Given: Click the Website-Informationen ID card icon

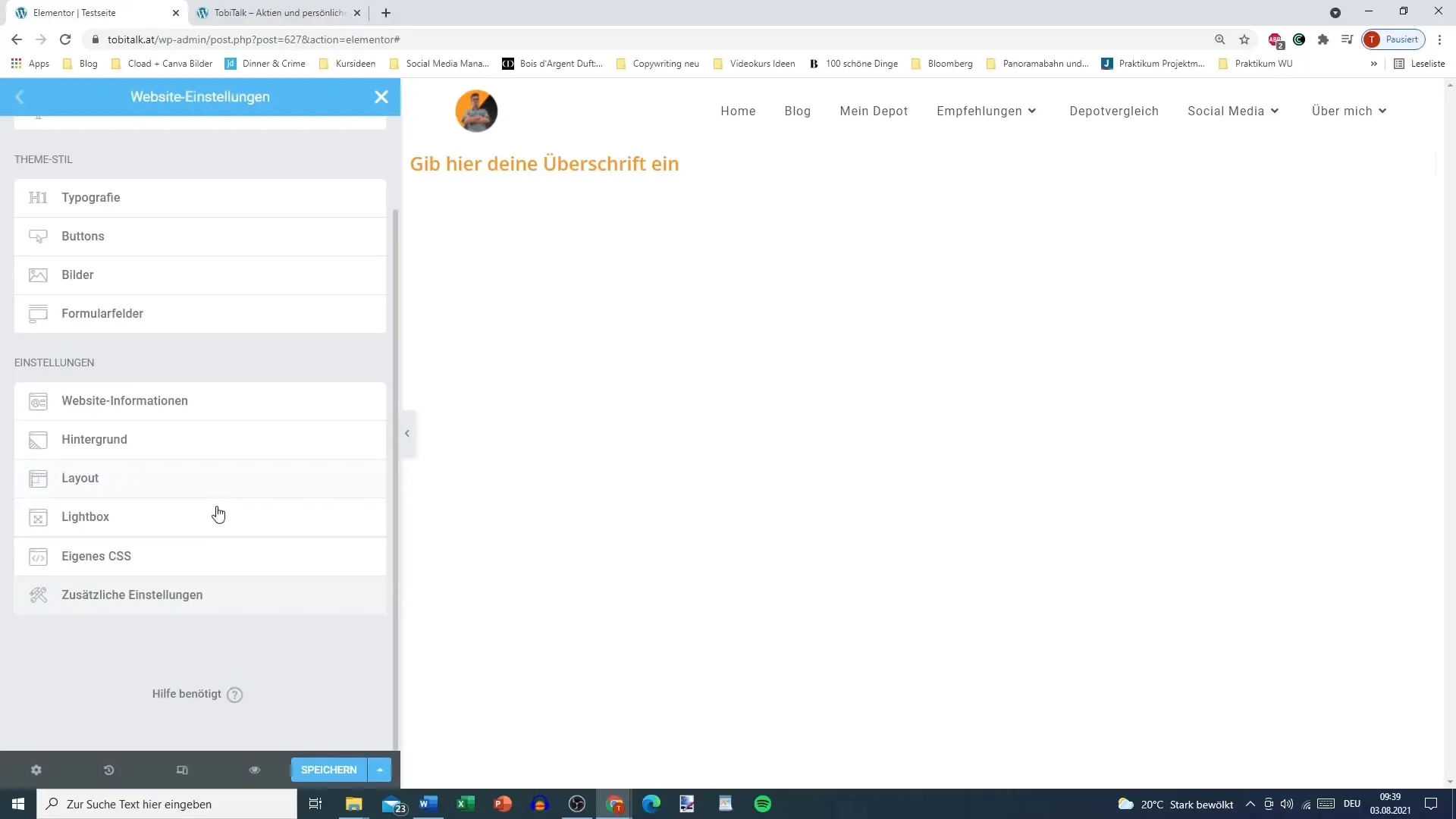Looking at the screenshot, I should (x=38, y=401).
